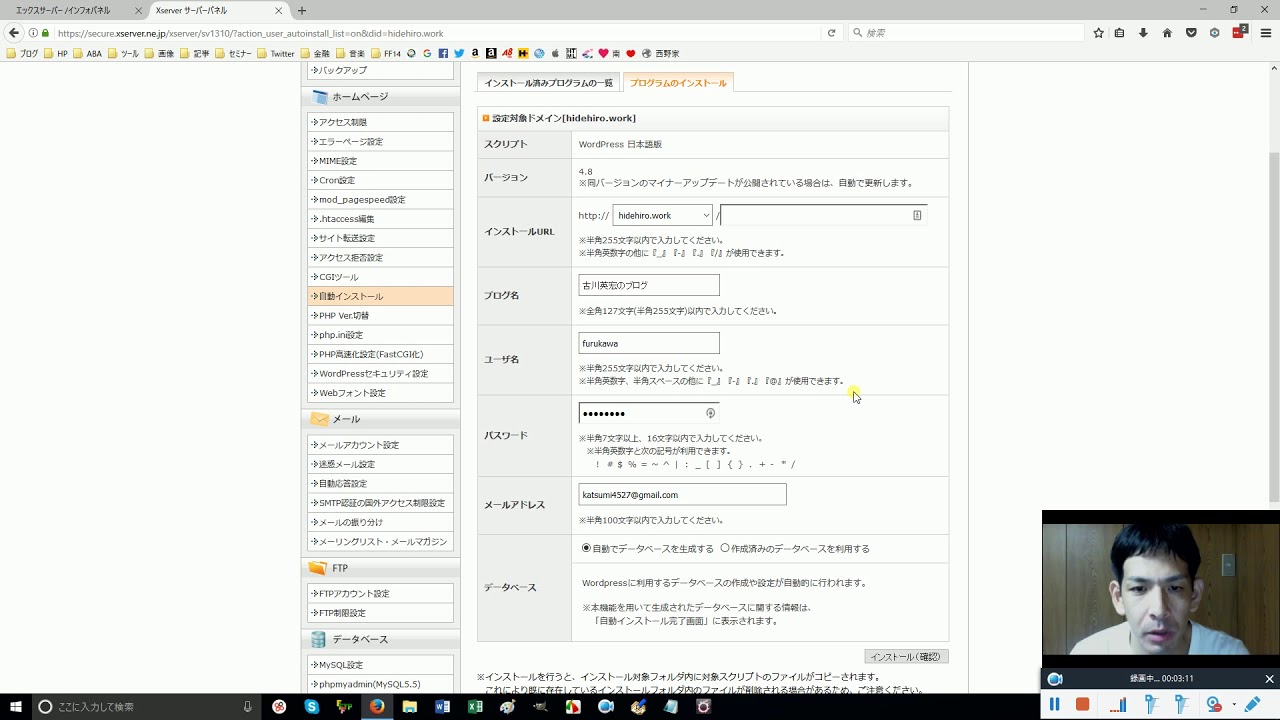The image size is (1280, 720).
Task: Open File Explorer from the taskbar
Action: (410, 706)
